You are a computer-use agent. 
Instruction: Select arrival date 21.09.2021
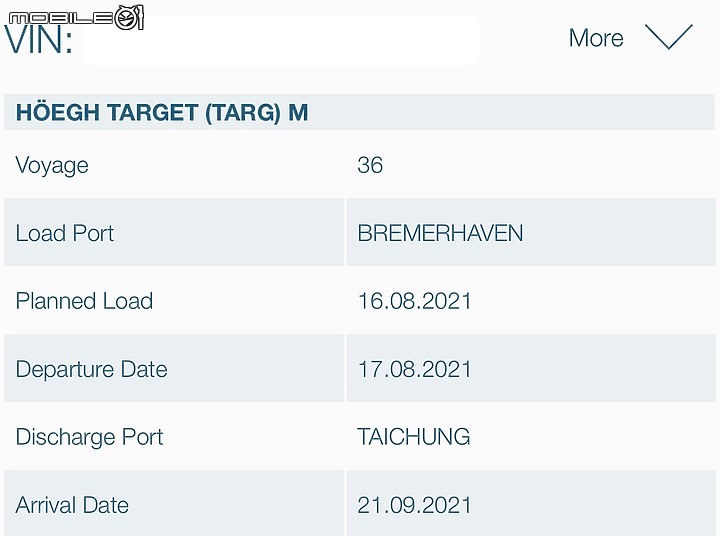click(x=415, y=505)
